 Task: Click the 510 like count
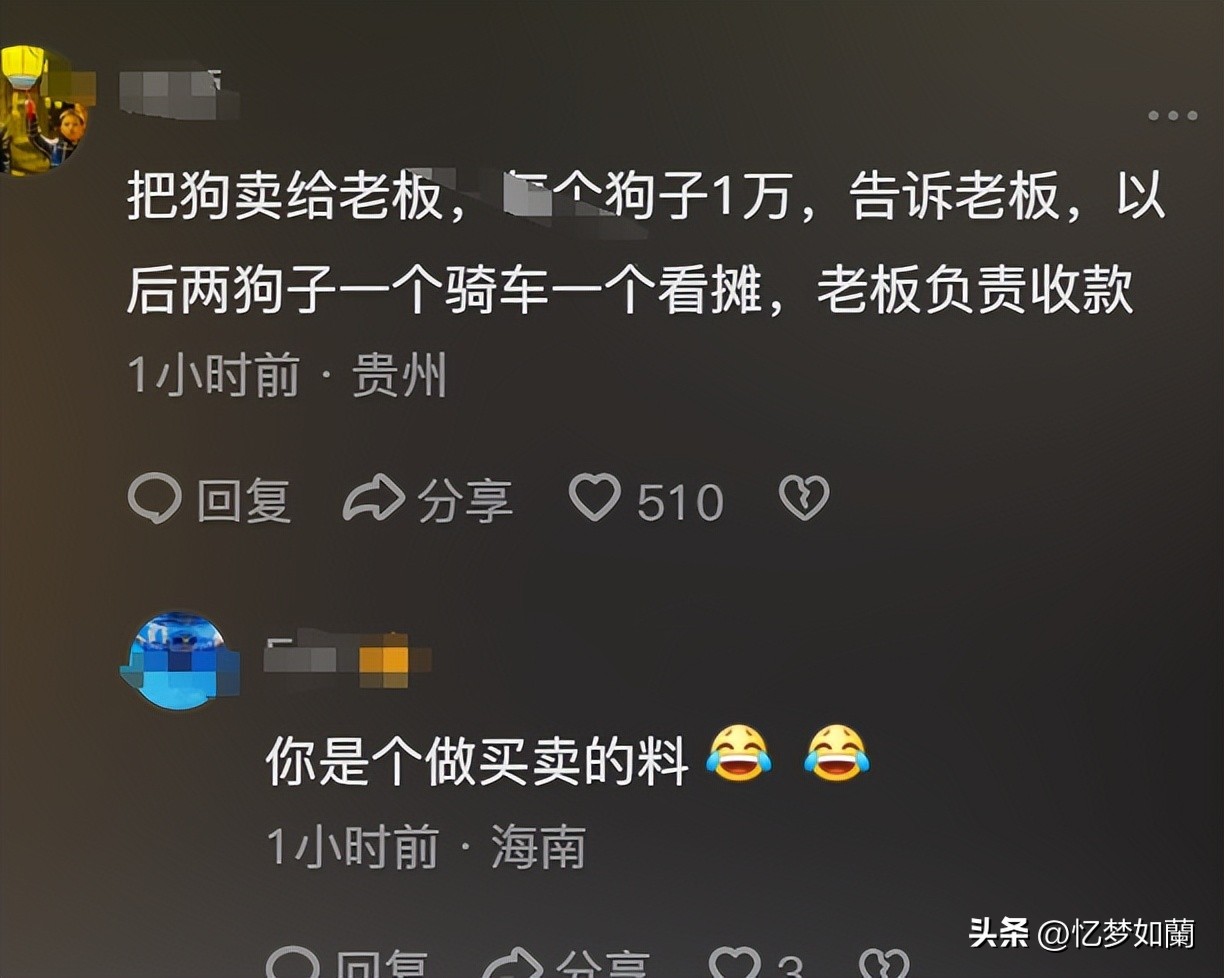pos(680,502)
